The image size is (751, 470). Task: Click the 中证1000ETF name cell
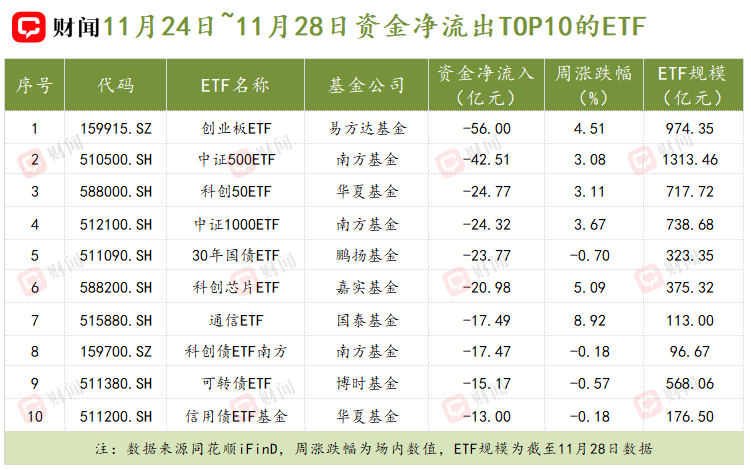coord(237,224)
